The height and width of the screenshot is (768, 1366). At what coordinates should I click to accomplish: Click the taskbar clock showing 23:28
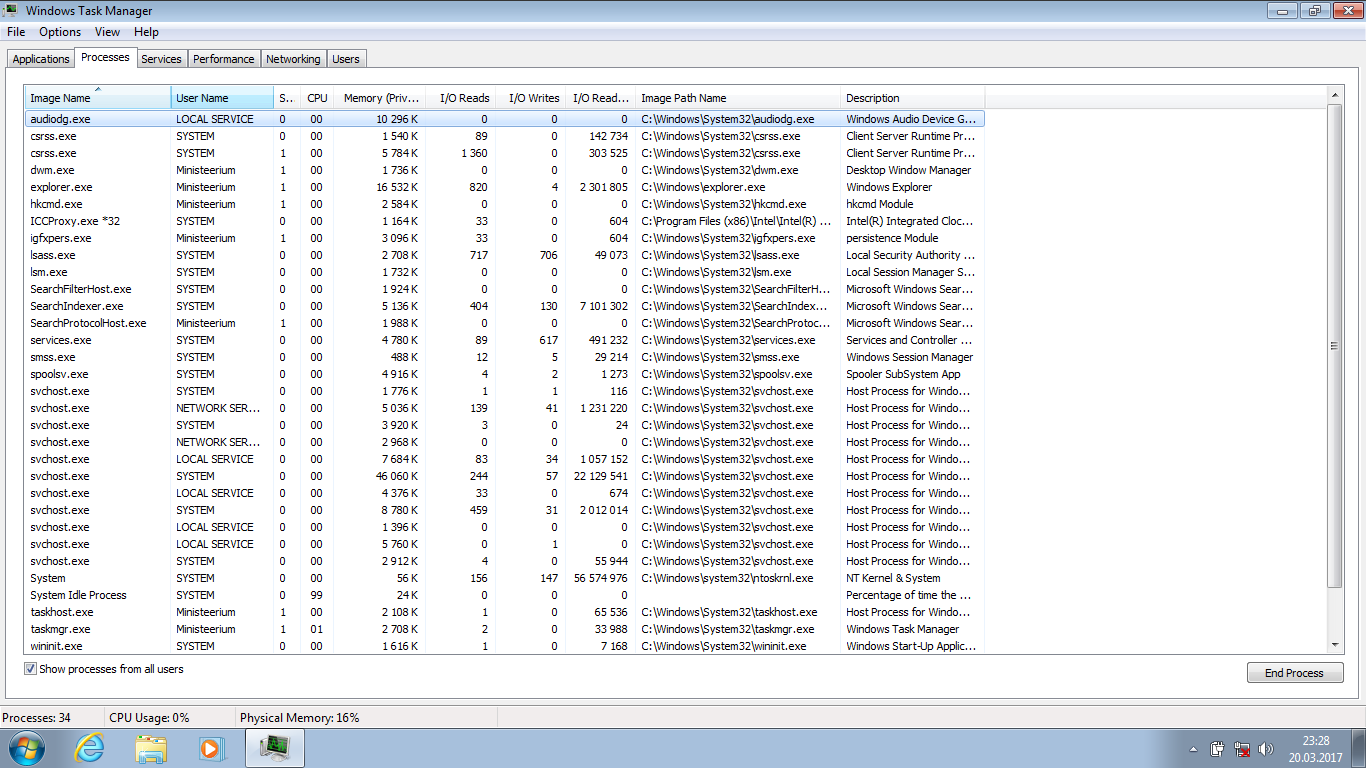(x=1315, y=749)
